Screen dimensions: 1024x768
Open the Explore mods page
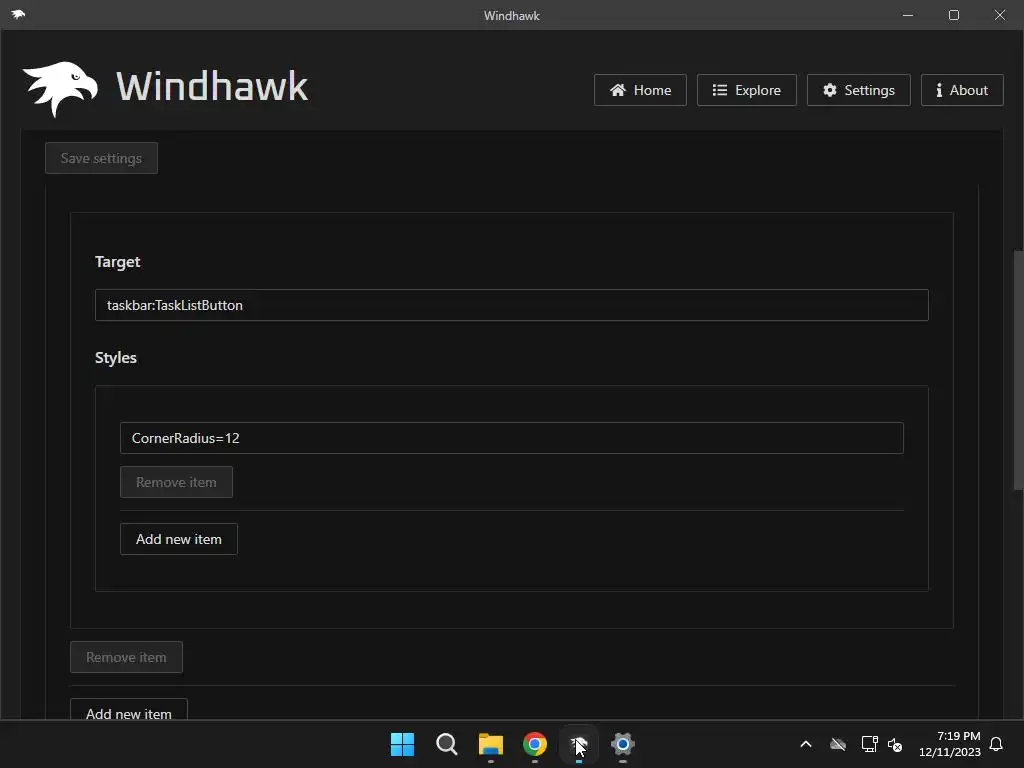(746, 90)
